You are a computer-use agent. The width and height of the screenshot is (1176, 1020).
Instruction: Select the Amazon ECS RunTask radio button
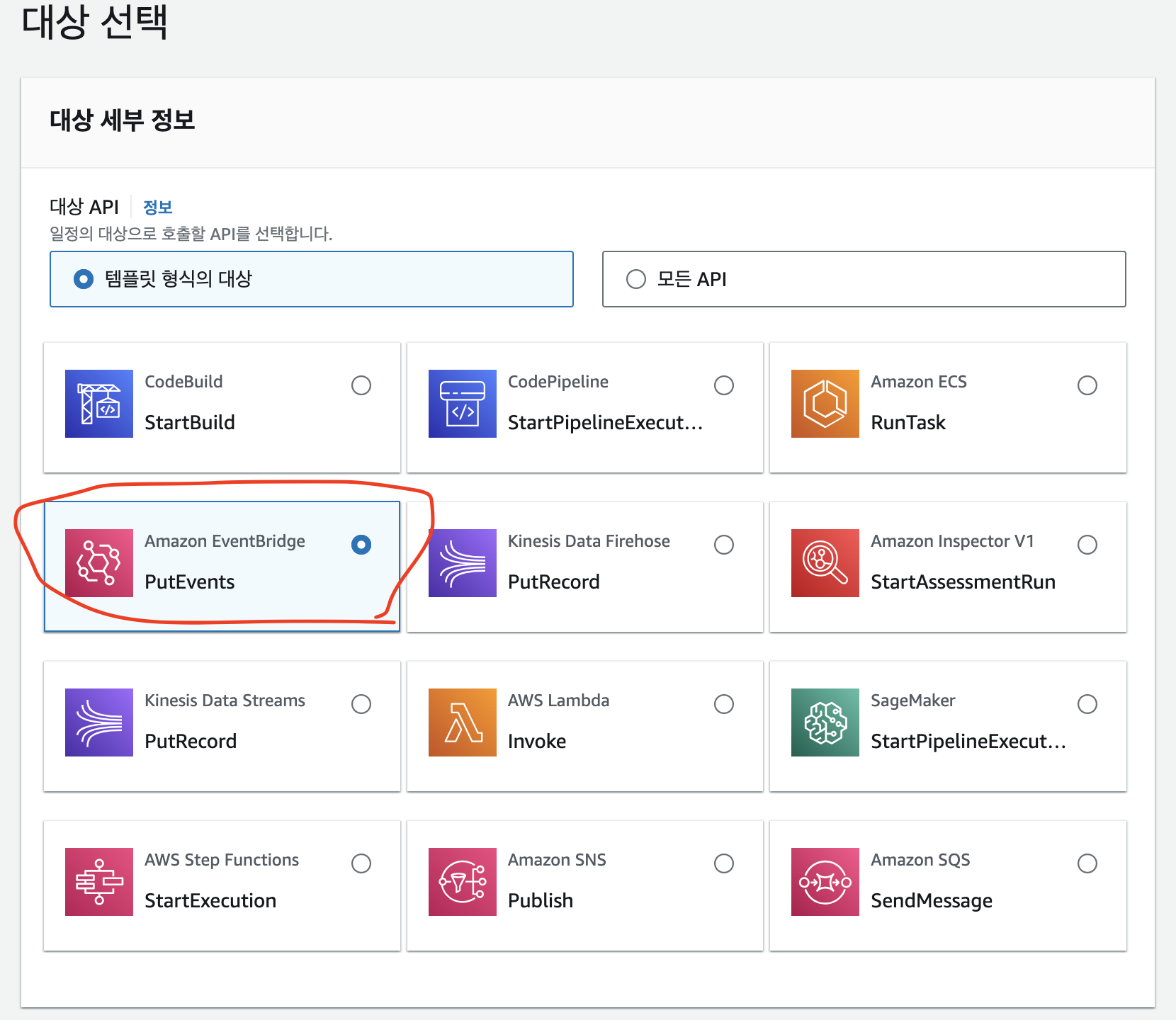1087,385
